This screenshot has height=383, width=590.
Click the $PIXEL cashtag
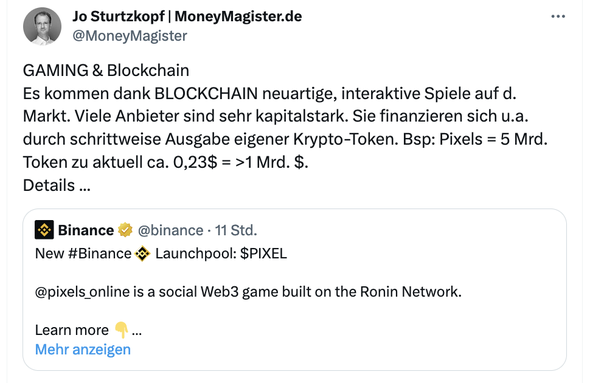pyautogui.click(x=263, y=254)
